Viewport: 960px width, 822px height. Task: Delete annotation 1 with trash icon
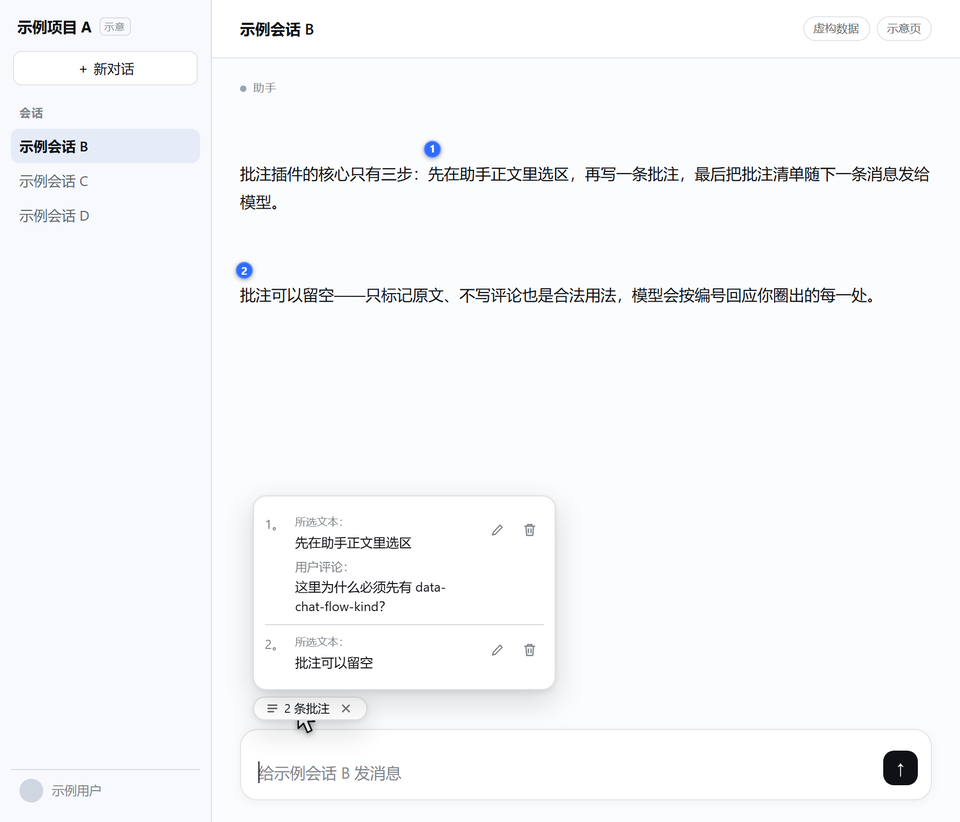coord(530,530)
